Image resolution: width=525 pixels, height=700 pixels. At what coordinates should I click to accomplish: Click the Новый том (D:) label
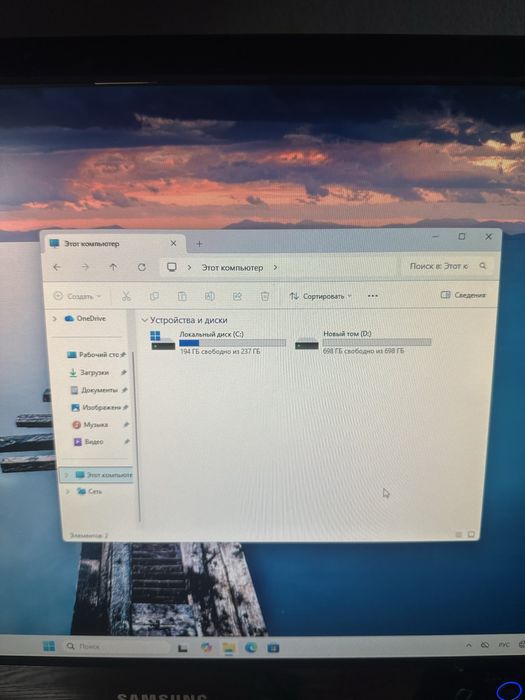(x=347, y=333)
